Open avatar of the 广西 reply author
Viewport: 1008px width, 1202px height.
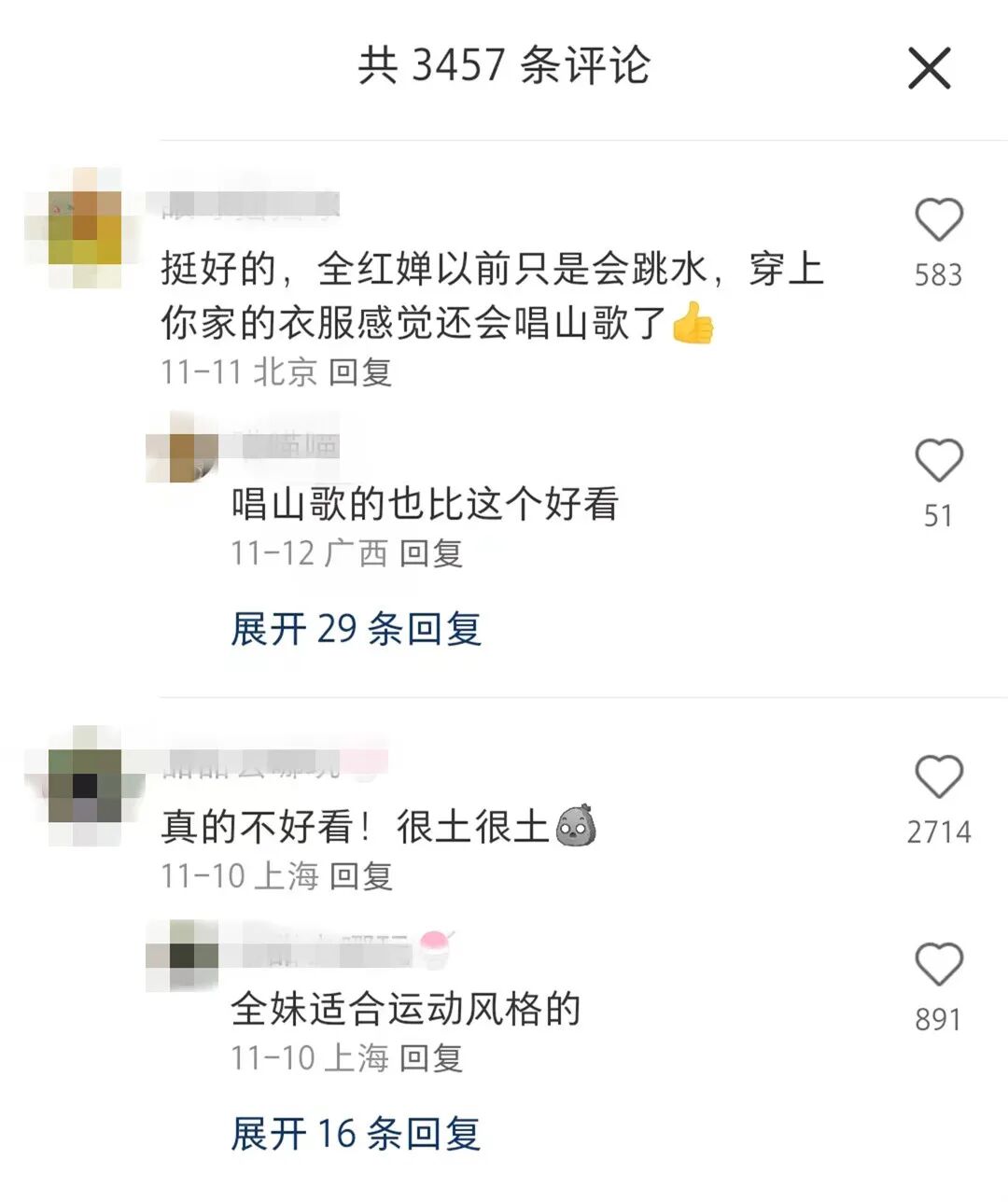coord(182,446)
